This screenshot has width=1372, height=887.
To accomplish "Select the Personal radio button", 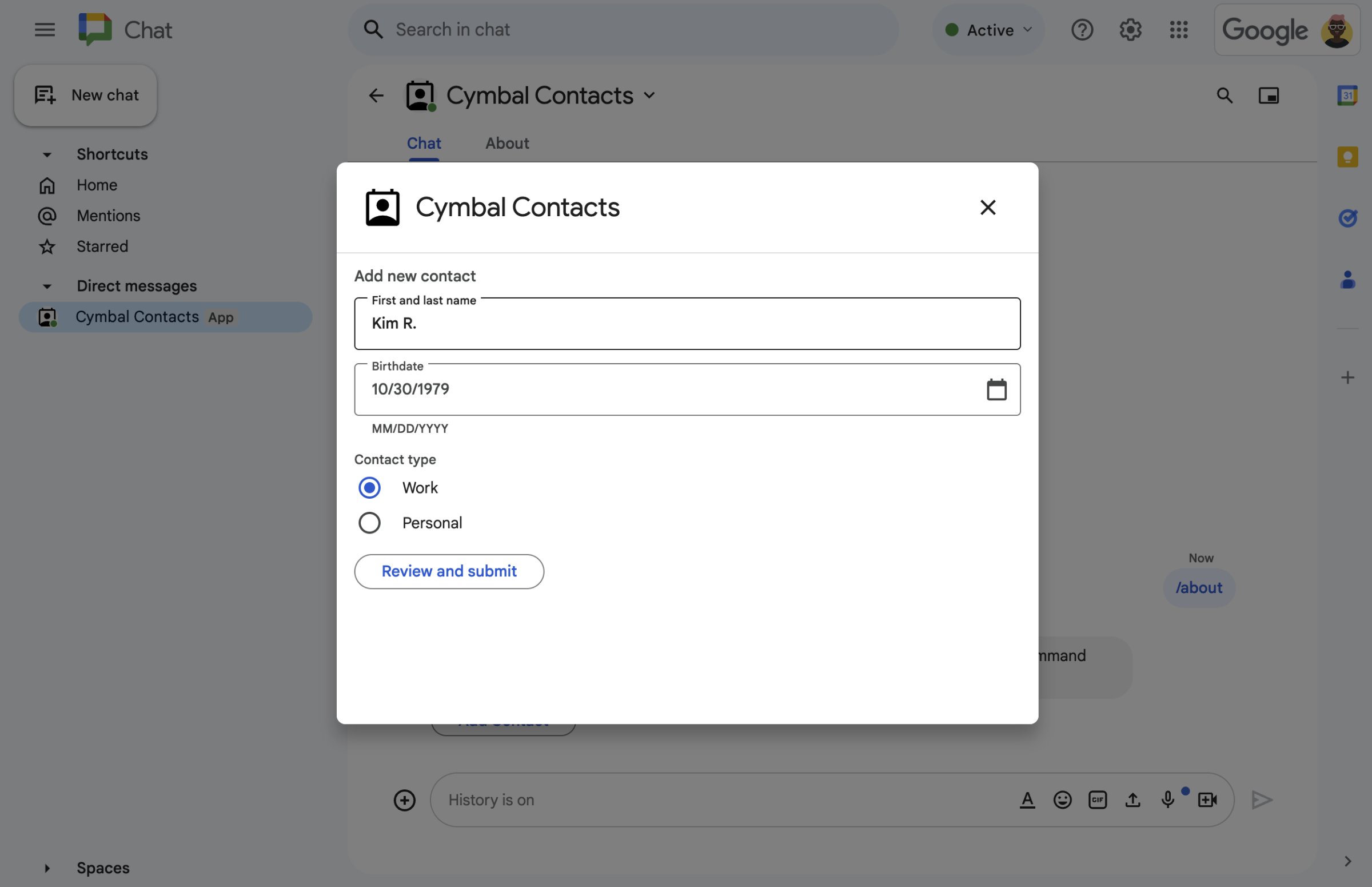I will tap(370, 523).
